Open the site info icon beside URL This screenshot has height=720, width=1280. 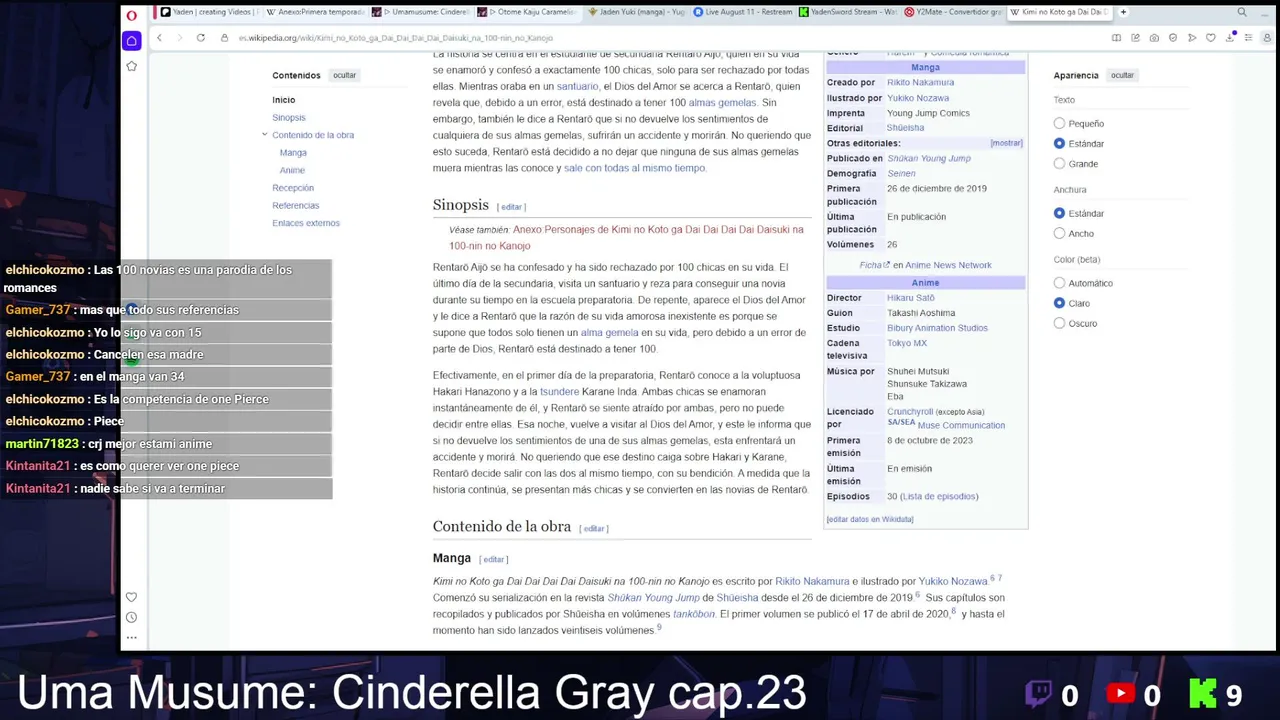(225, 38)
